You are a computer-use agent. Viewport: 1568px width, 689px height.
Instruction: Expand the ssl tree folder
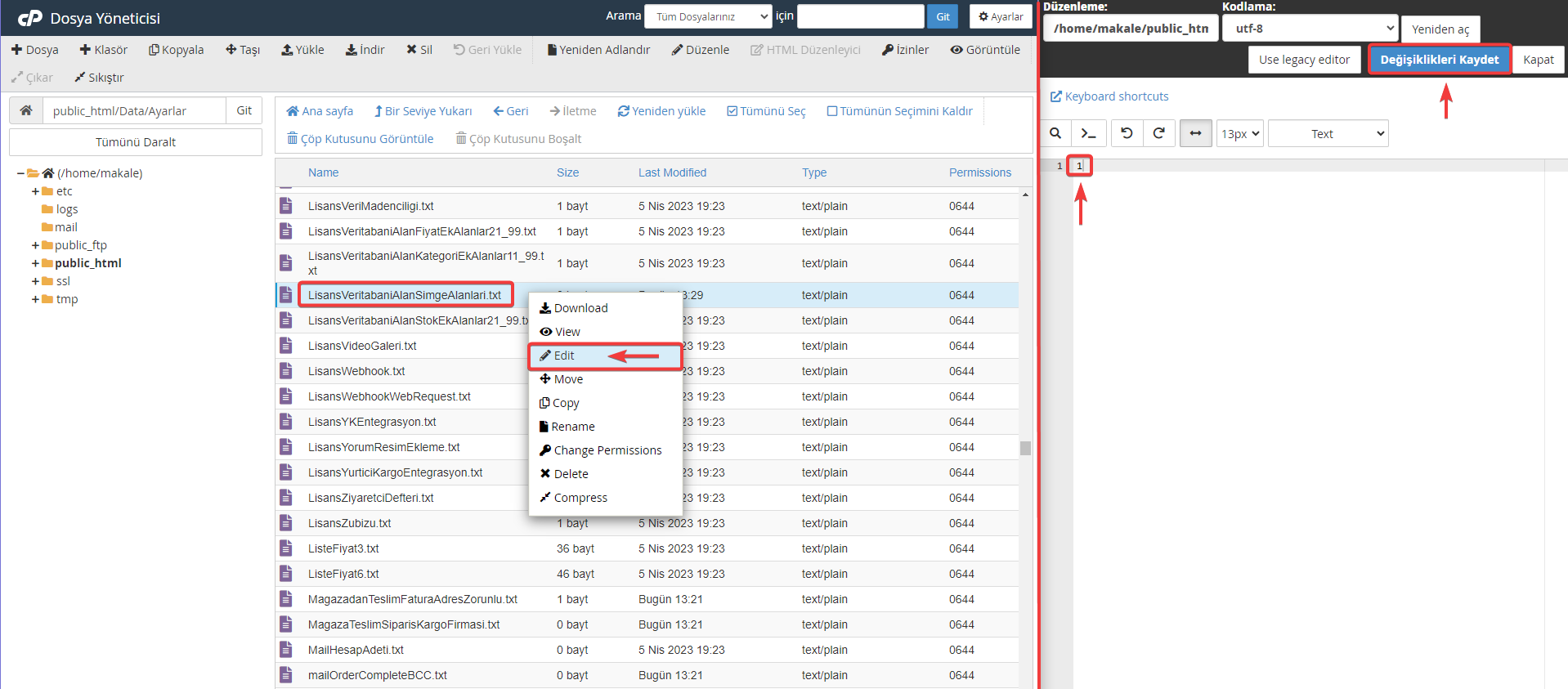click(x=35, y=281)
